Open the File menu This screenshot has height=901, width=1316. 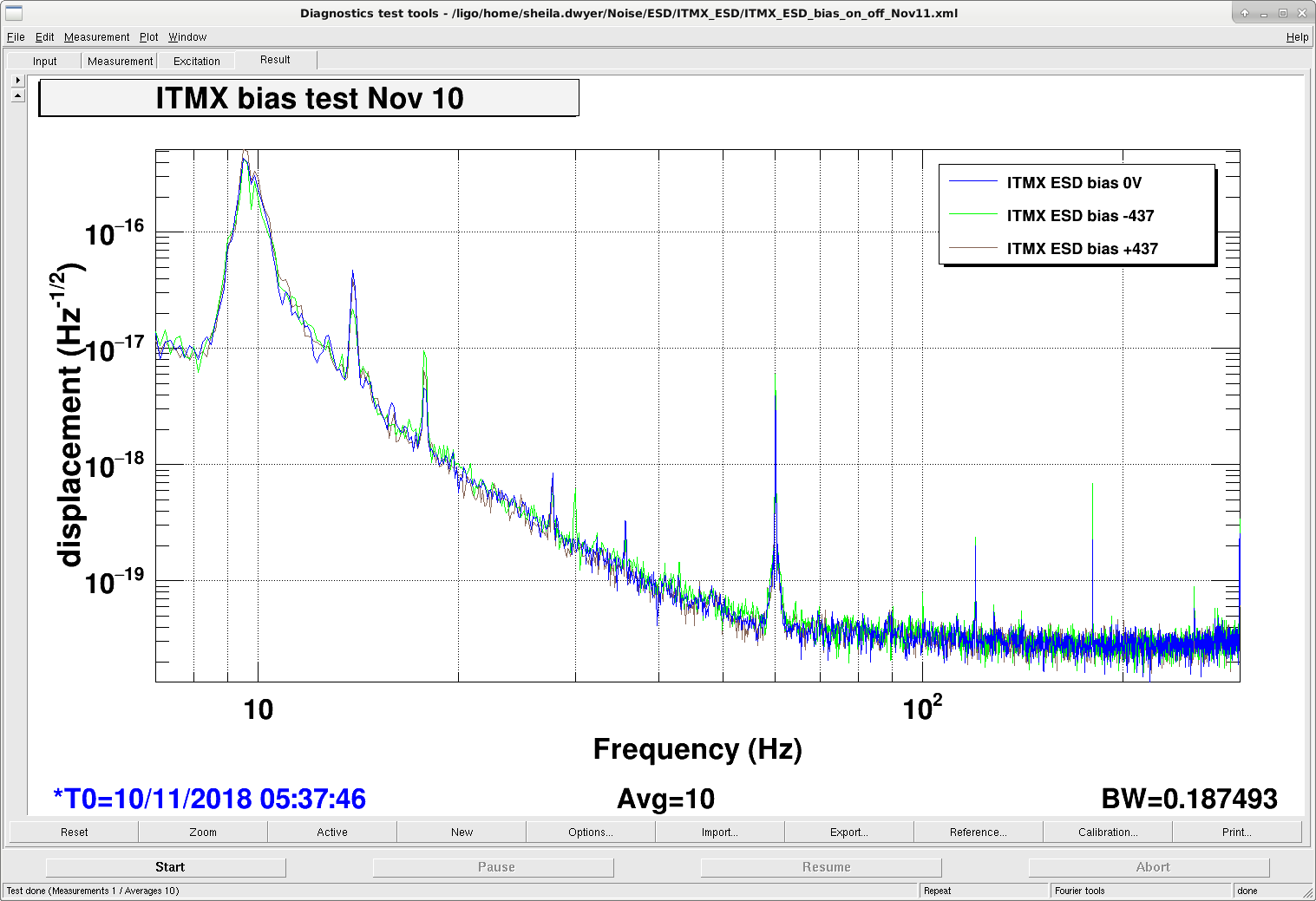pos(16,37)
